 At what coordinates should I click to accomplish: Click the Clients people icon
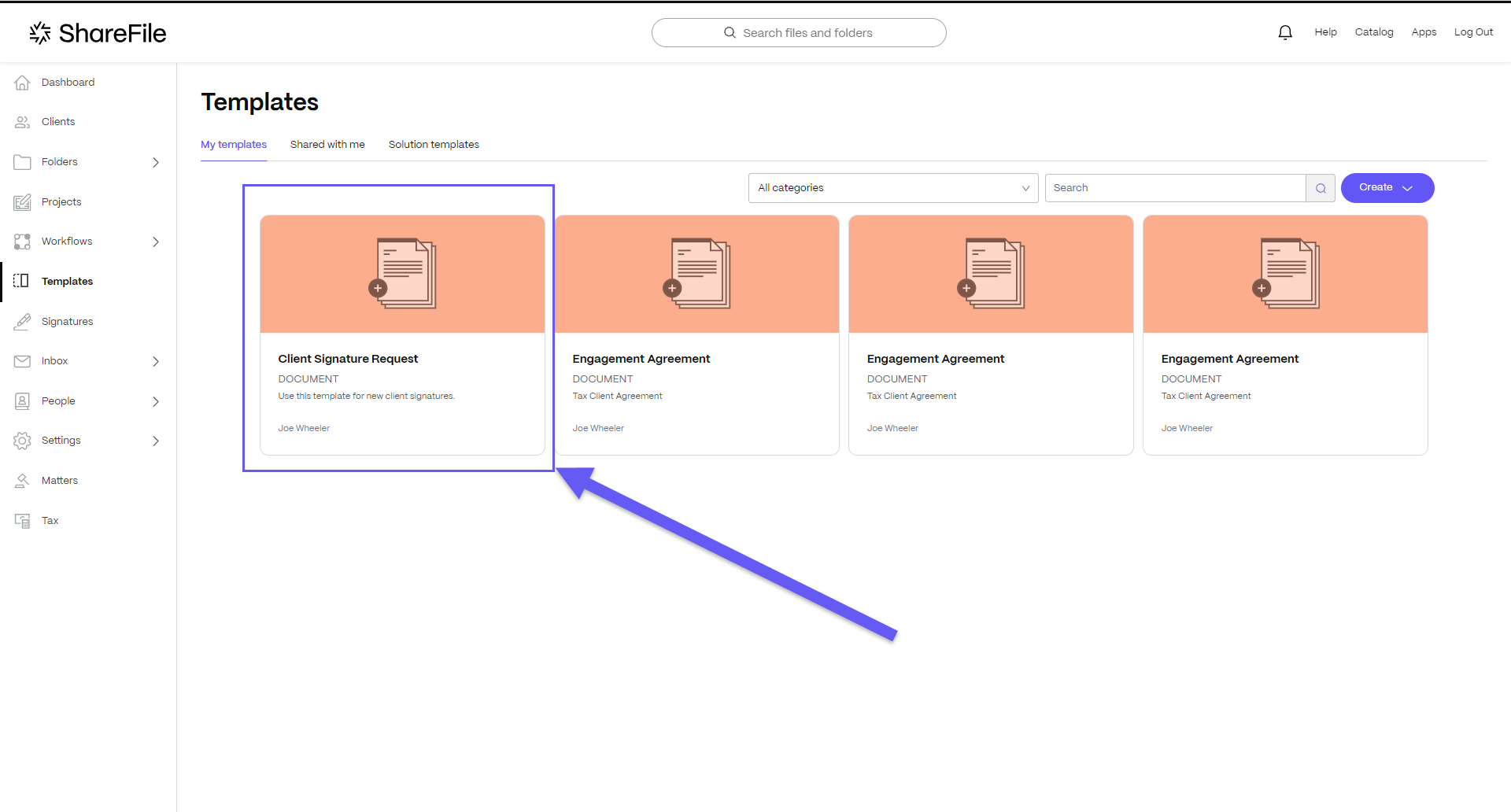[22, 122]
